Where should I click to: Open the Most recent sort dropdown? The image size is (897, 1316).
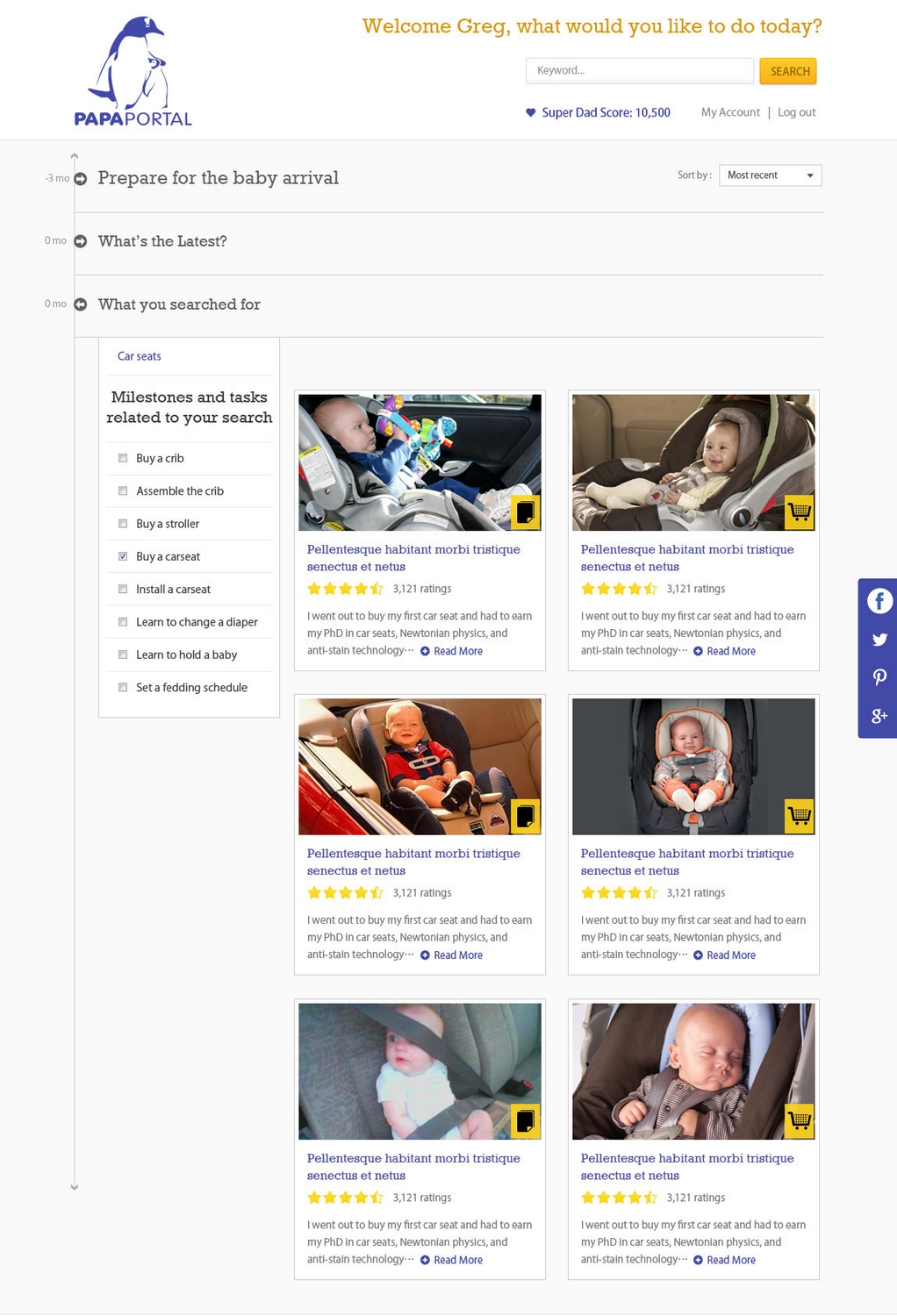769,175
